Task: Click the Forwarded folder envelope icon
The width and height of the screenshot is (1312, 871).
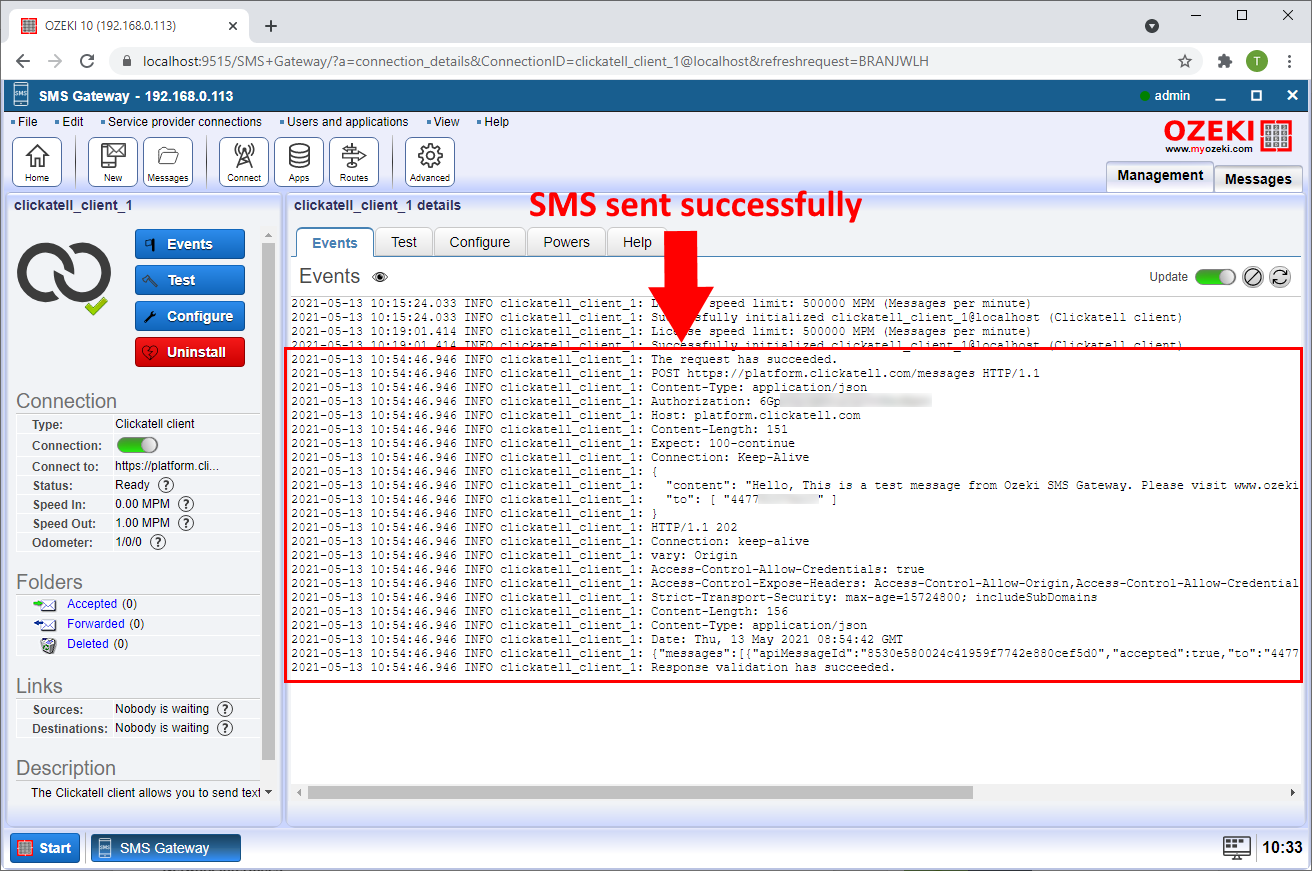Action: [x=46, y=624]
